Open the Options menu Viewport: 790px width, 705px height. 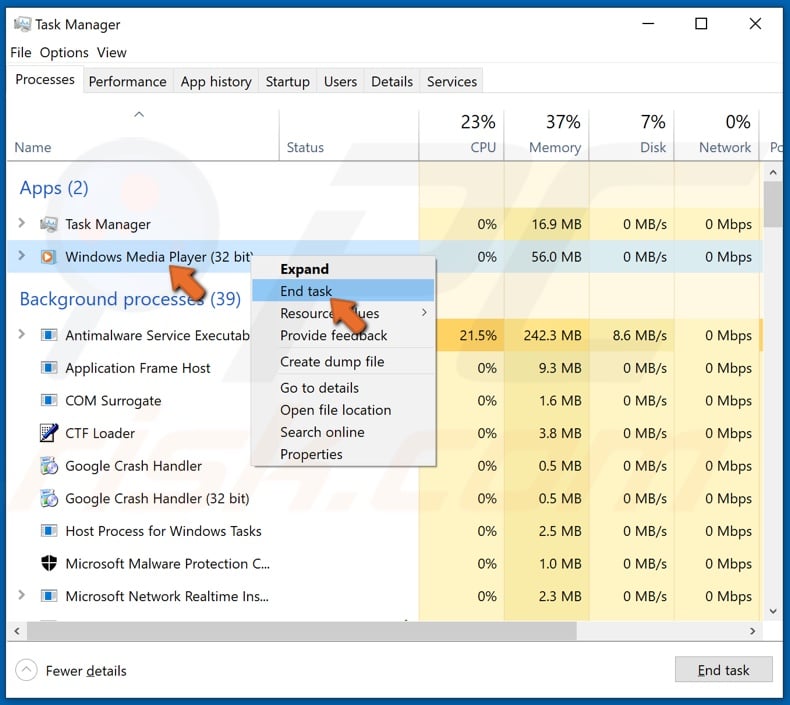tap(64, 52)
